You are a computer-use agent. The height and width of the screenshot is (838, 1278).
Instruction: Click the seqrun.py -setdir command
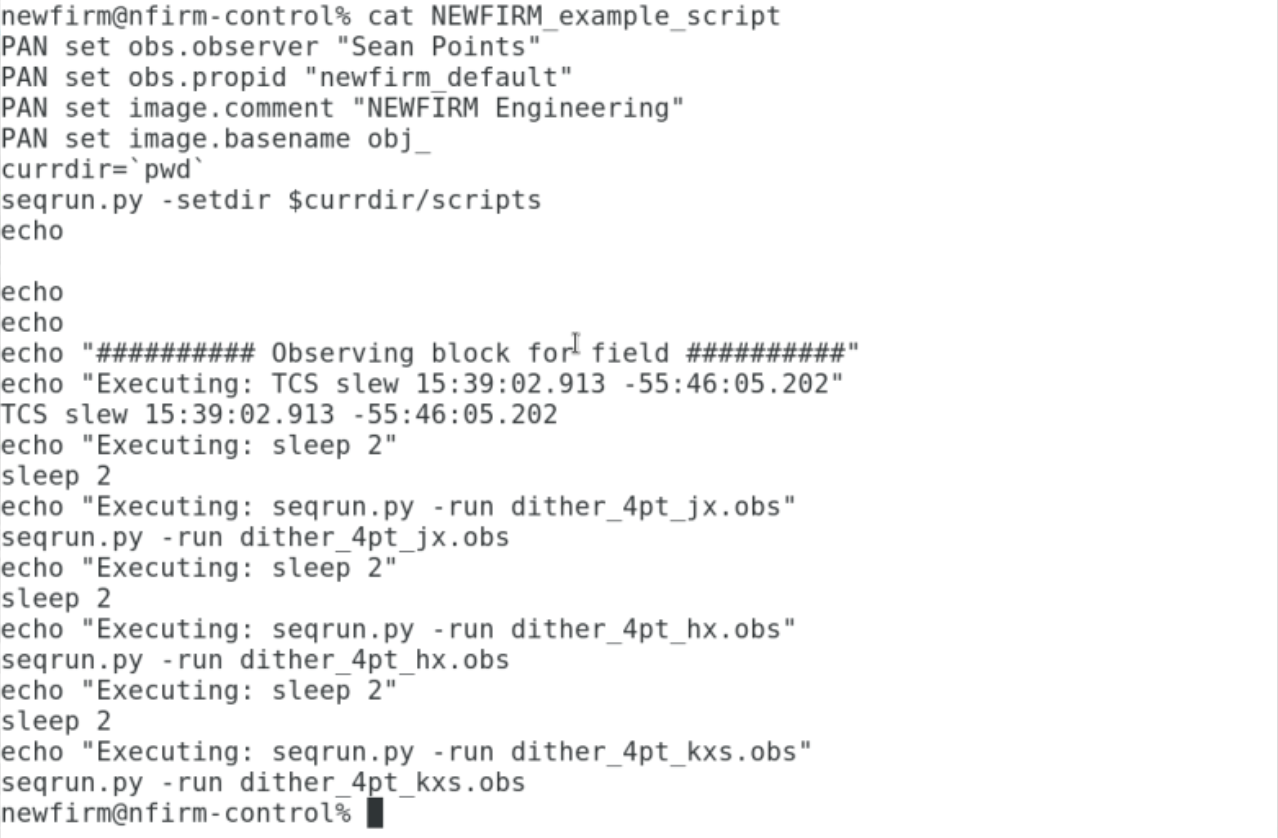pos(271,200)
